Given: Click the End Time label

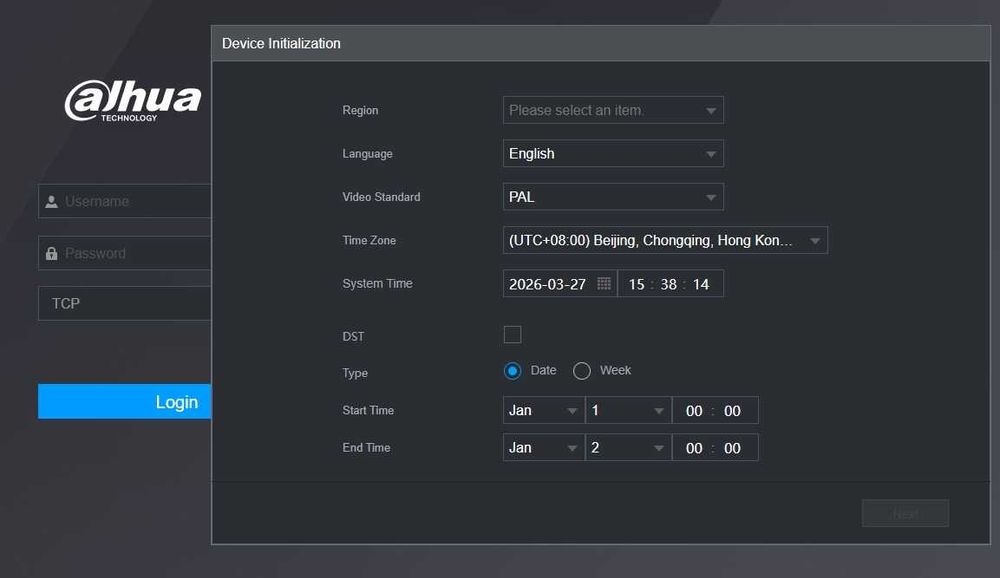Looking at the screenshot, I should click(x=366, y=448).
